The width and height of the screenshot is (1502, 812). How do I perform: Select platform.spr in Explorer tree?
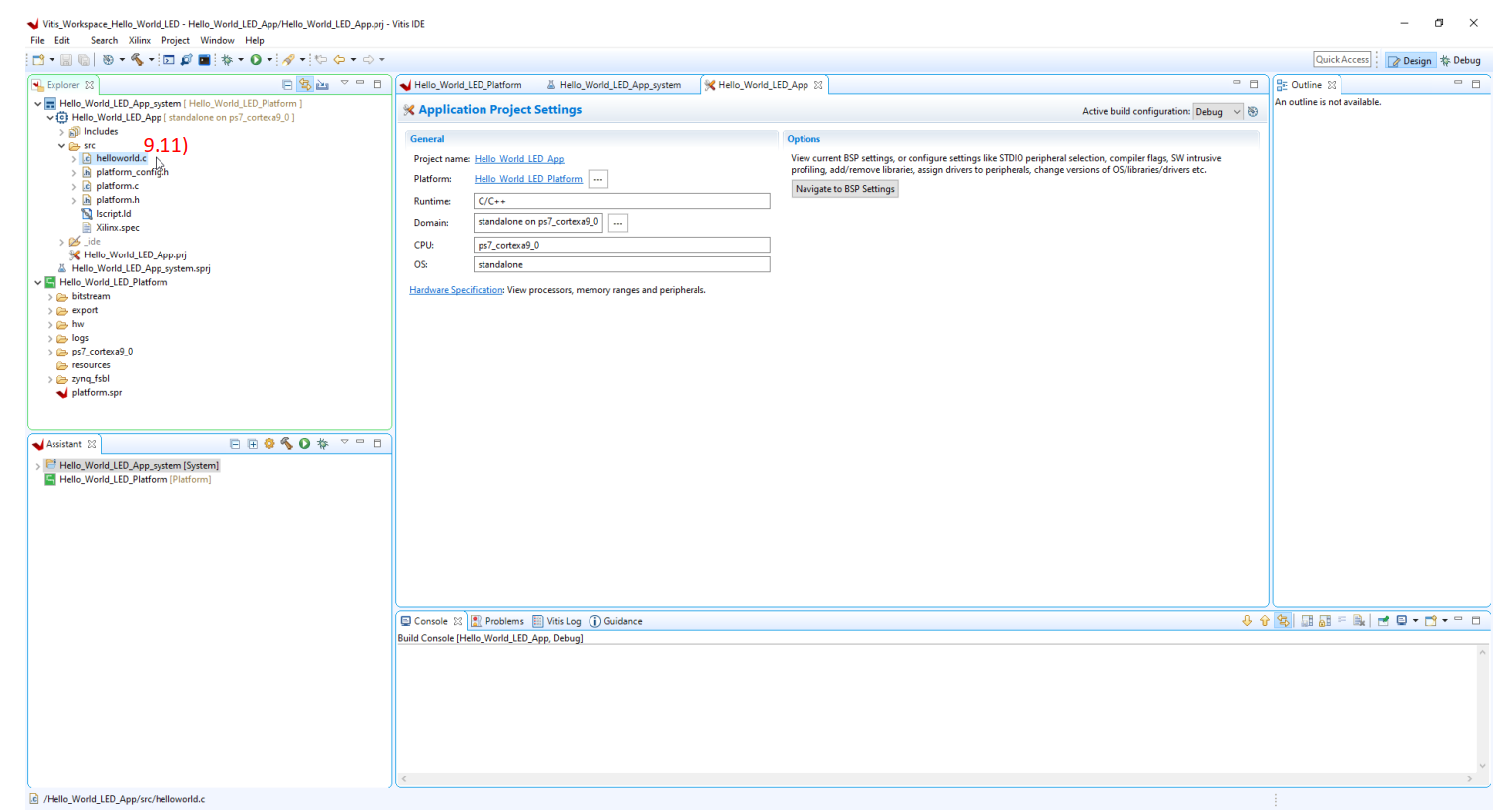tap(96, 393)
